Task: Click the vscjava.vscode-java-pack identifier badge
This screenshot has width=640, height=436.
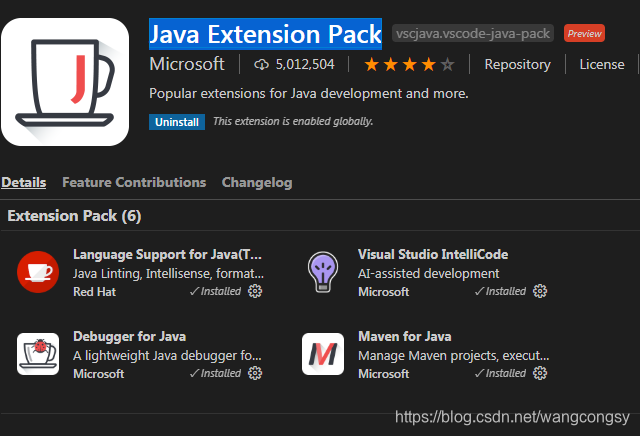Action: [x=473, y=33]
